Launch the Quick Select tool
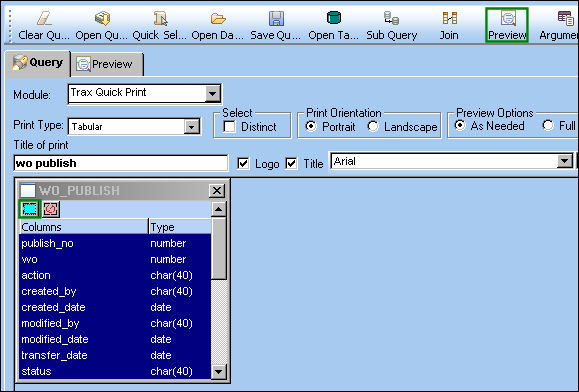Image resolution: width=579 pixels, height=392 pixels. 160,18
